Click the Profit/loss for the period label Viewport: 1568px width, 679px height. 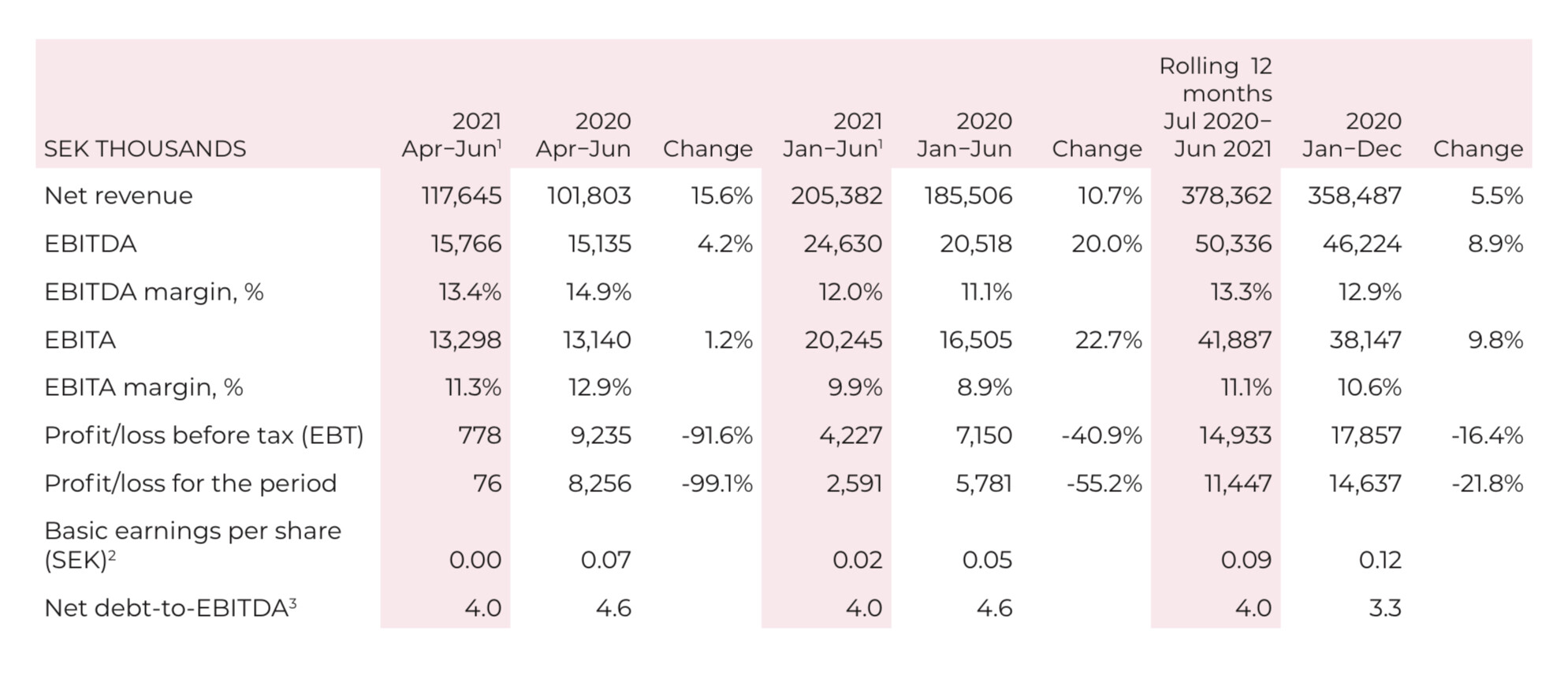coord(190,483)
